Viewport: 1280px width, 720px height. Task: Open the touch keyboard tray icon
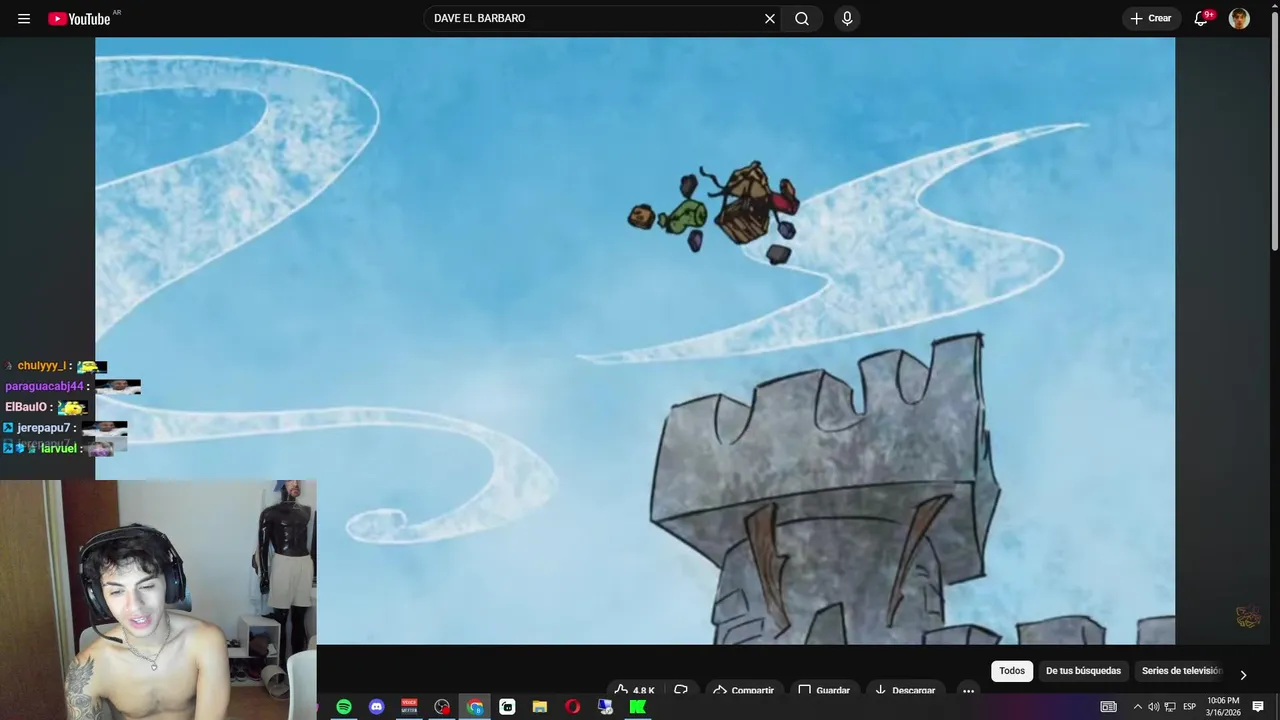(x=1108, y=707)
